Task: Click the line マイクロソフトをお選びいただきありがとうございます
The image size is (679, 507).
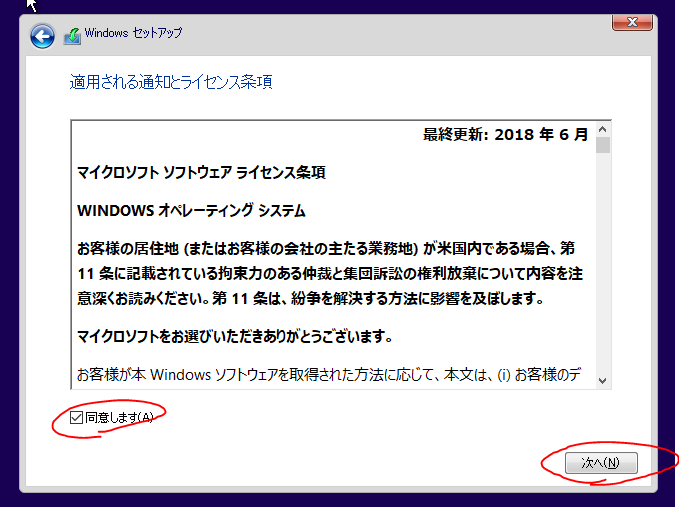Action: 235,336
